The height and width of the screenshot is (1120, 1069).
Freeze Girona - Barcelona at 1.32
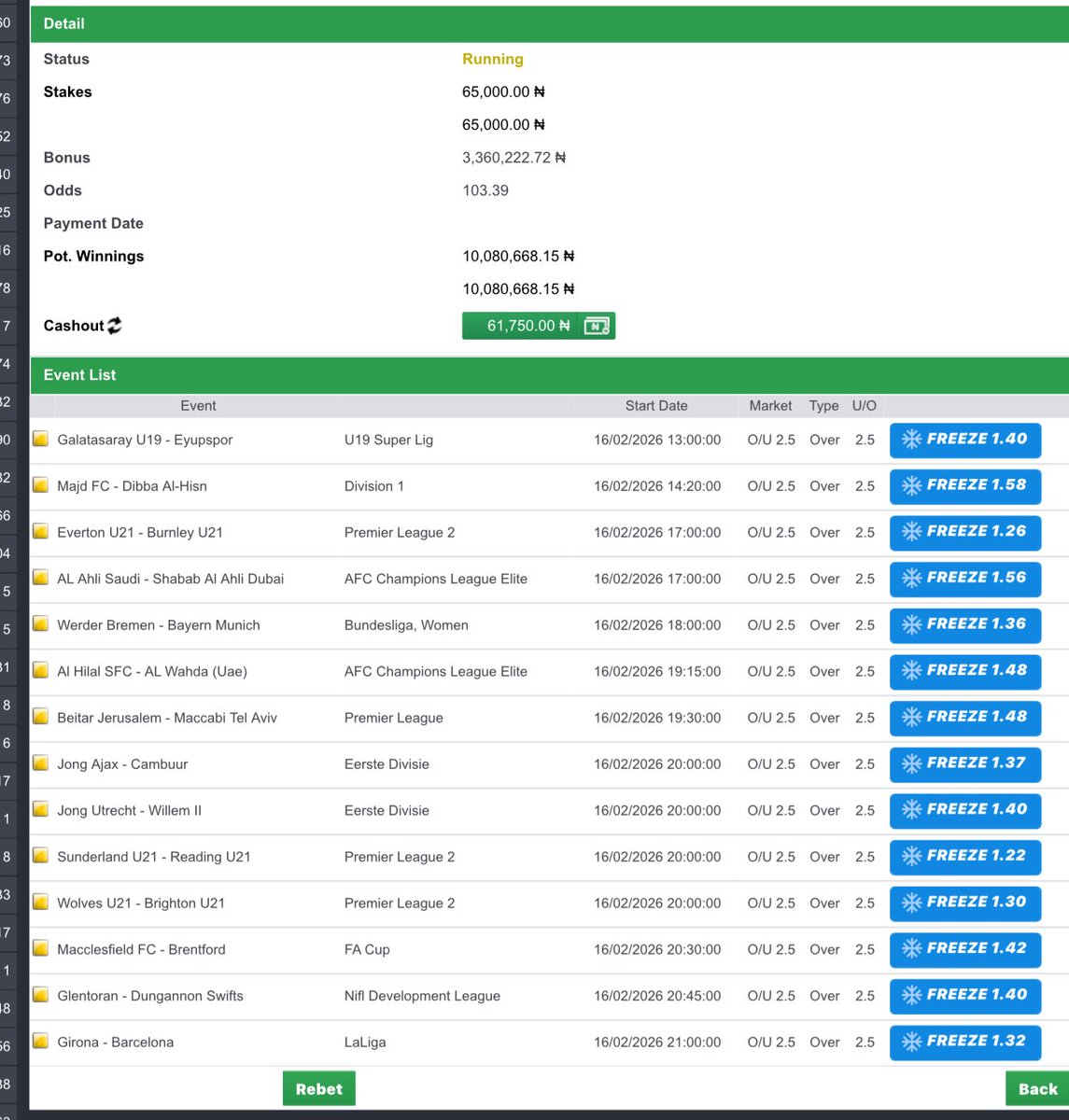[965, 1043]
